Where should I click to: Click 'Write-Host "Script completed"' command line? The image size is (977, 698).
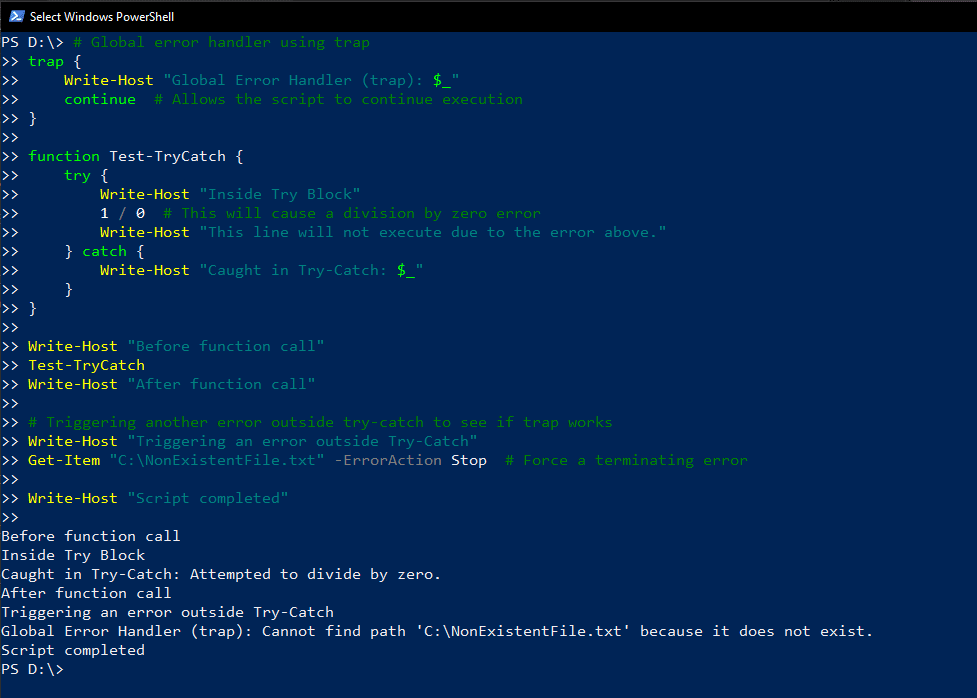158,499
